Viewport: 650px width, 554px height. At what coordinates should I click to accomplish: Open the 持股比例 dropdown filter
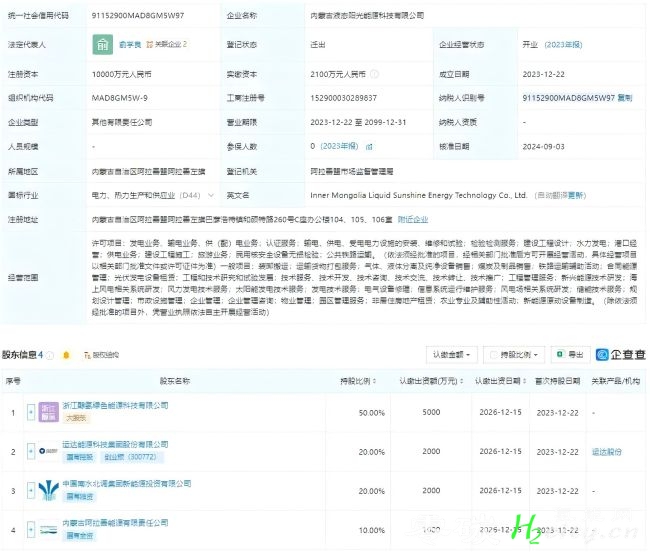(x=514, y=355)
